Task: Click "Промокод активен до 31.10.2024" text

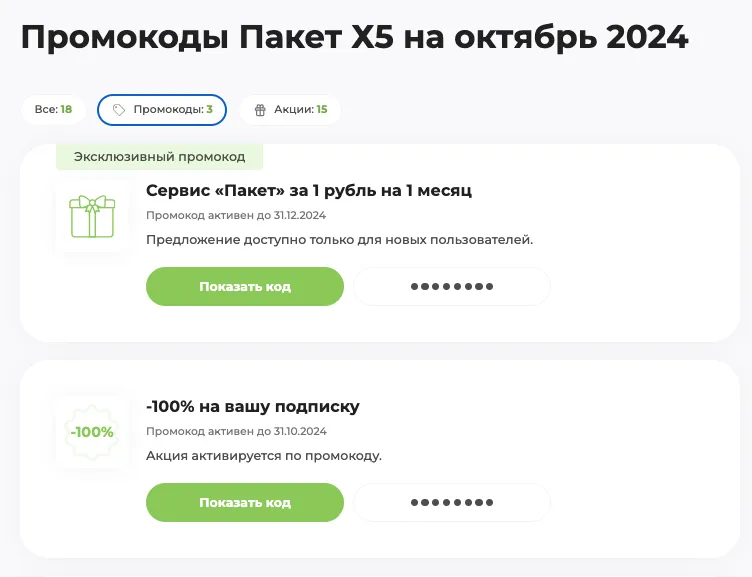Action: click(236, 431)
